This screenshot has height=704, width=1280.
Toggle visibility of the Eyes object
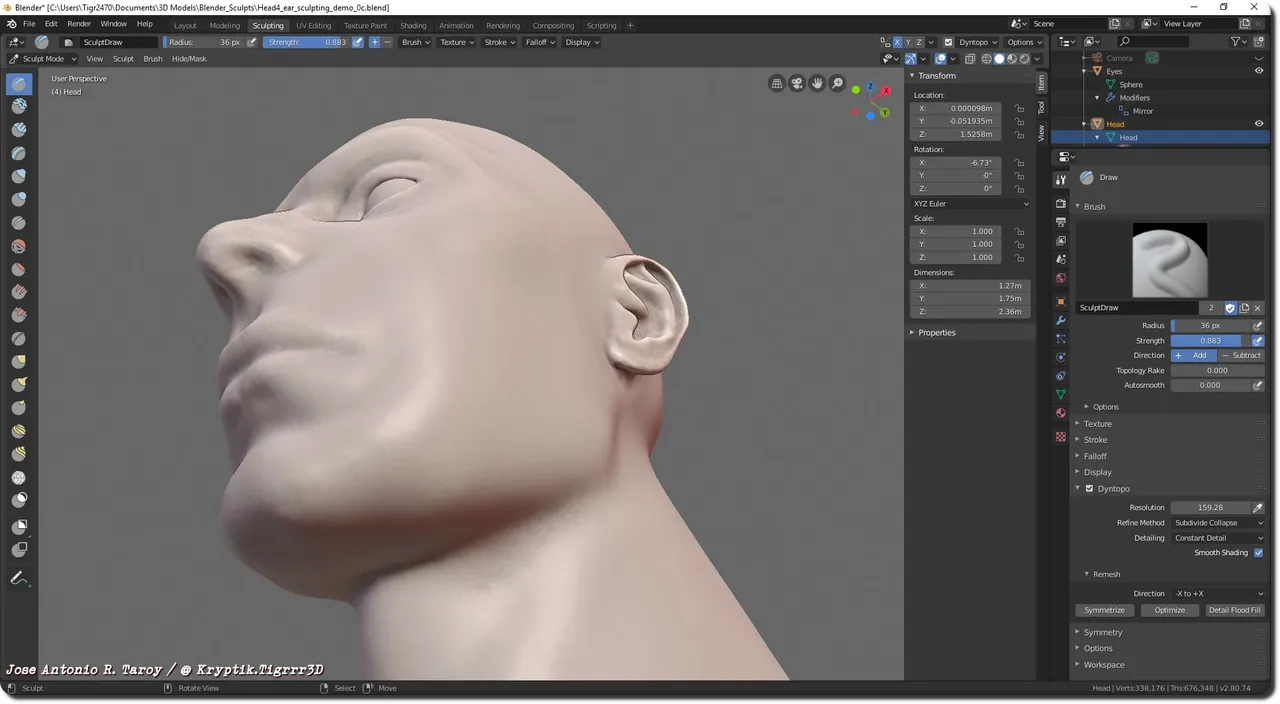point(1259,70)
